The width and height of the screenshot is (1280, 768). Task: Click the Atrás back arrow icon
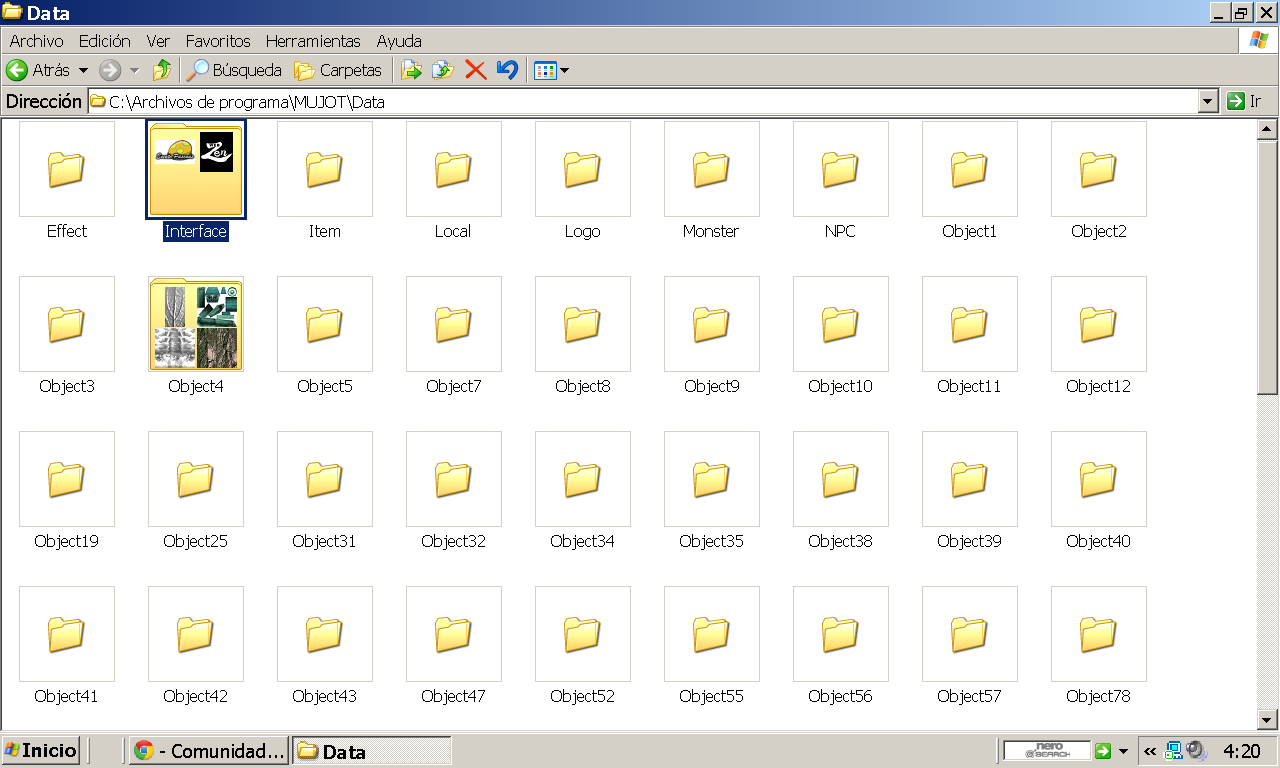pyautogui.click(x=17, y=71)
